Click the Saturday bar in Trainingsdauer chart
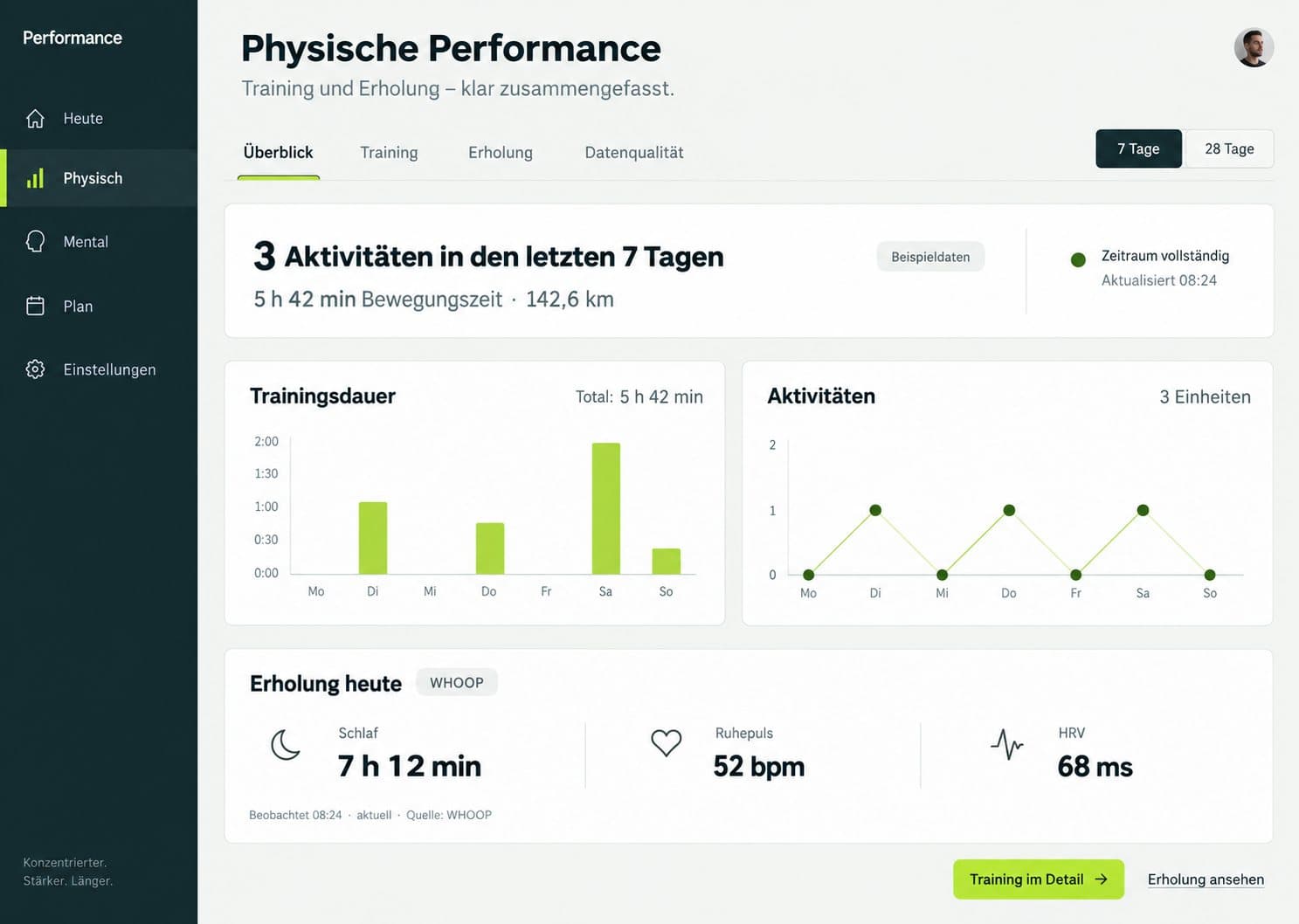Viewport: 1299px width, 924px height. pos(606,508)
